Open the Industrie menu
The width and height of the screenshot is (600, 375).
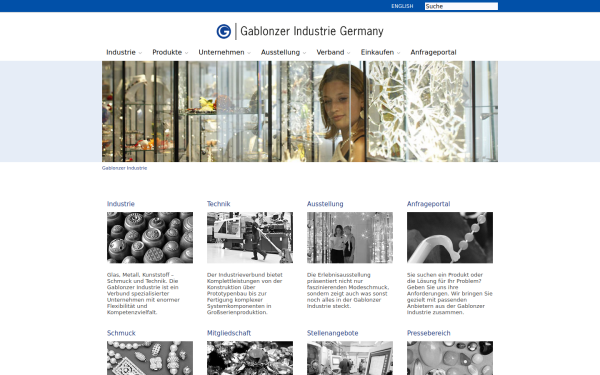click(x=121, y=52)
